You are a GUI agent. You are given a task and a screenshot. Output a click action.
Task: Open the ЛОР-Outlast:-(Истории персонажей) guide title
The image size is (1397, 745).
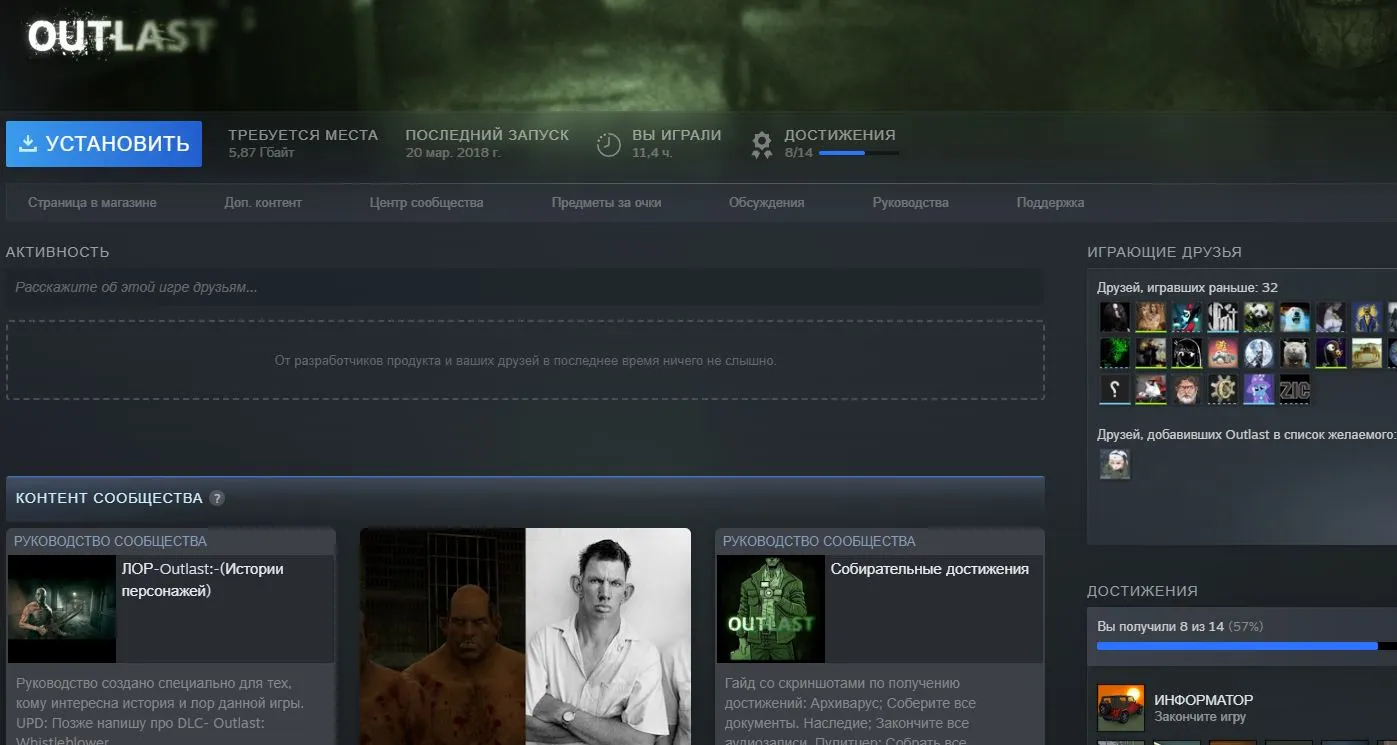coord(203,580)
